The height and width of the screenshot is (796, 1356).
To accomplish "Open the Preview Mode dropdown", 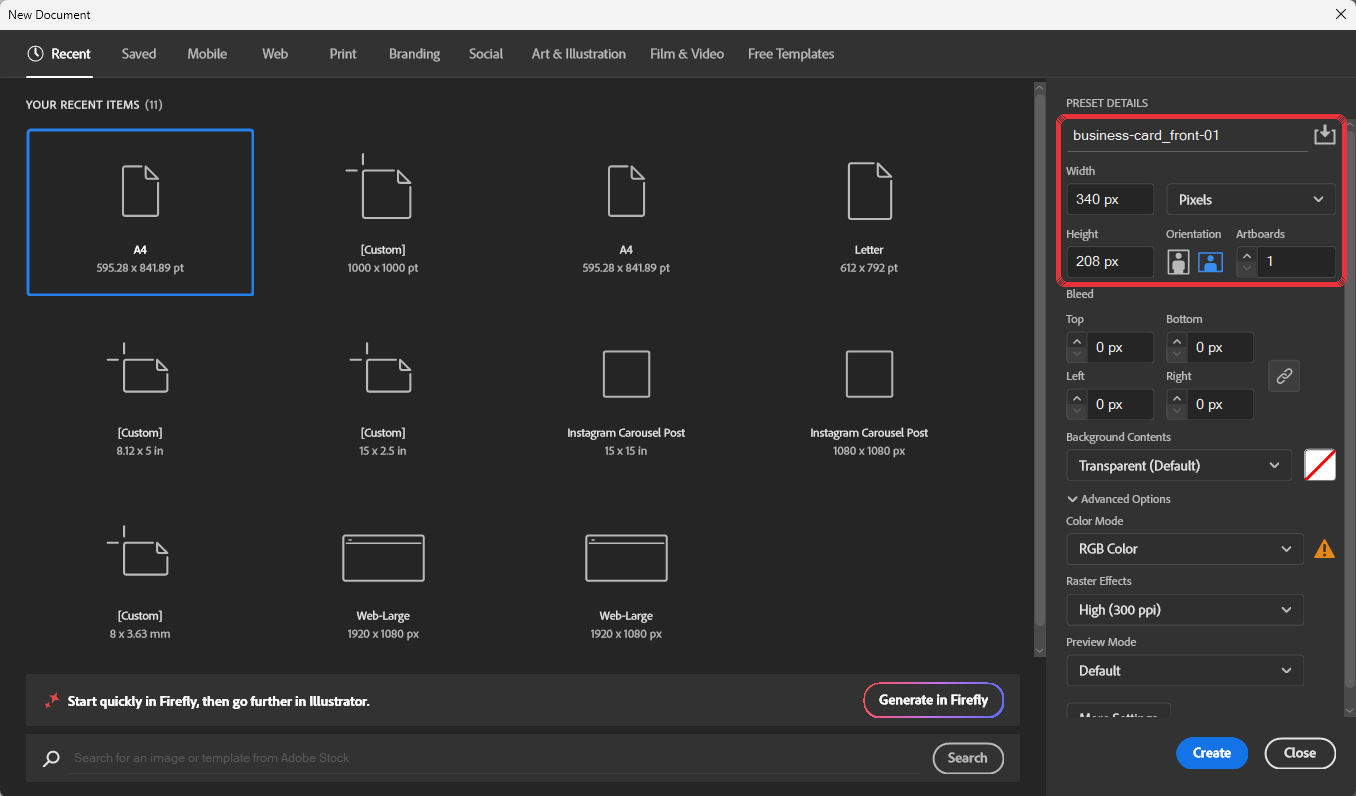I will point(1185,670).
